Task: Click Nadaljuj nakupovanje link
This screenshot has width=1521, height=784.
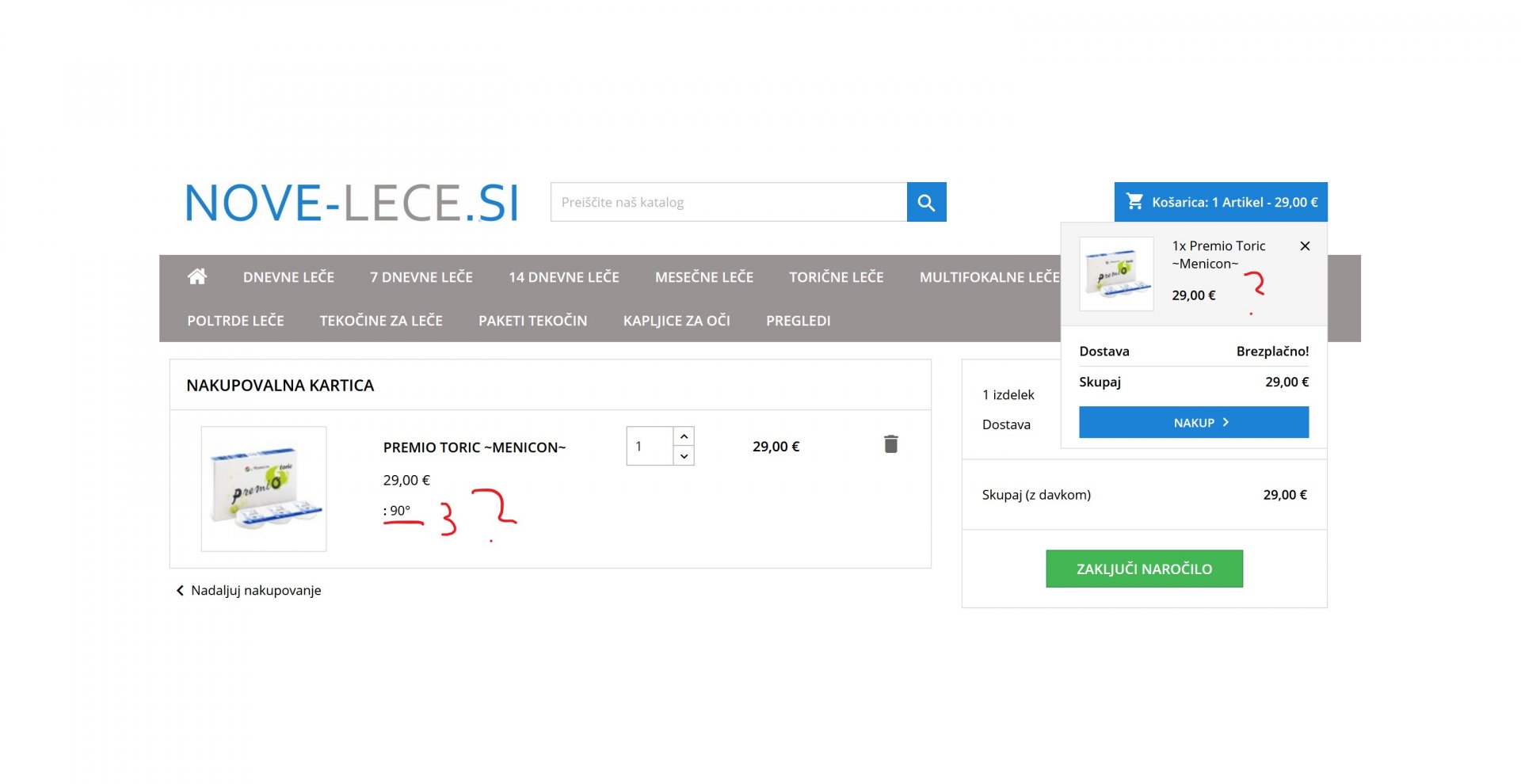Action: pyautogui.click(x=249, y=591)
